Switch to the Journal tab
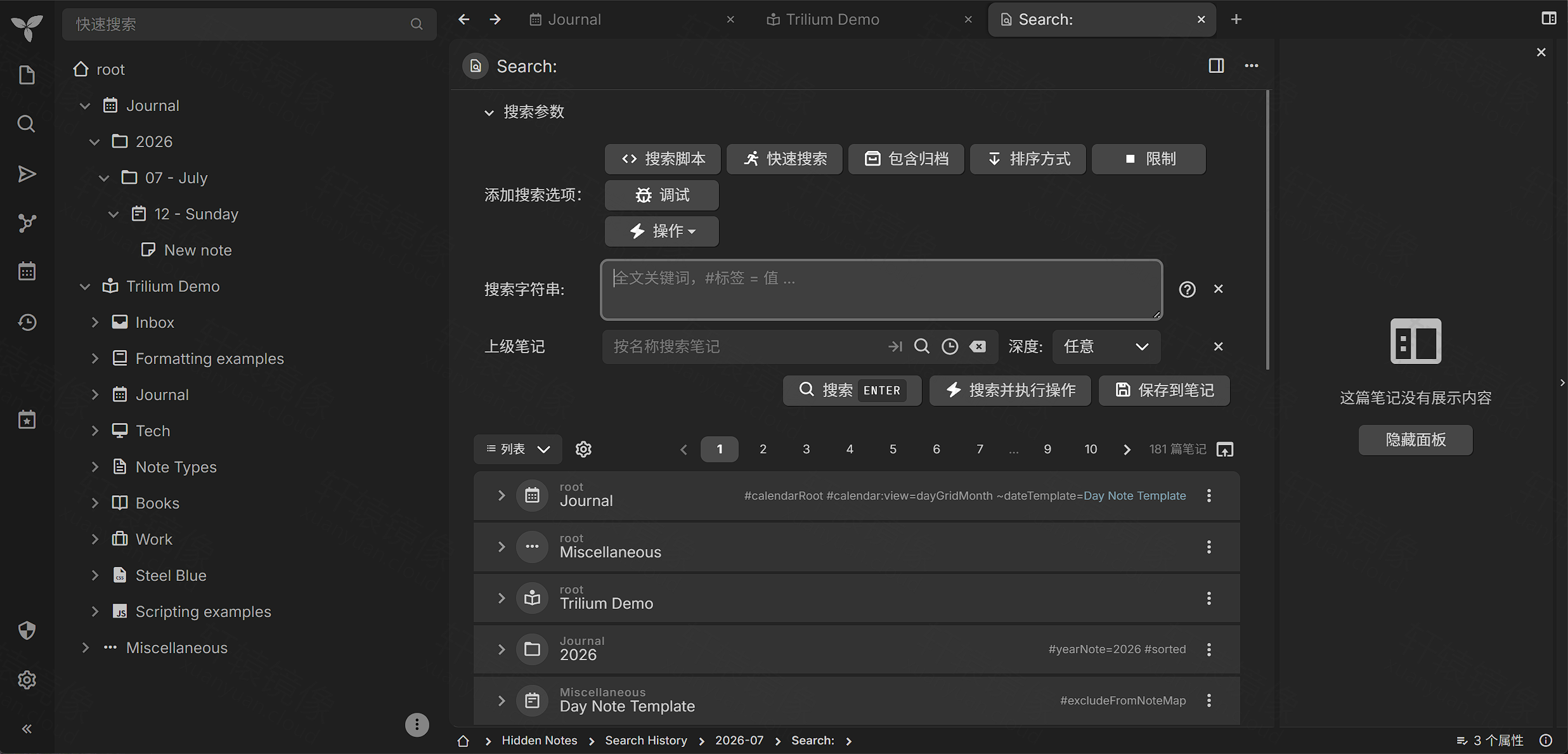The height and width of the screenshot is (754, 1568). 574,20
